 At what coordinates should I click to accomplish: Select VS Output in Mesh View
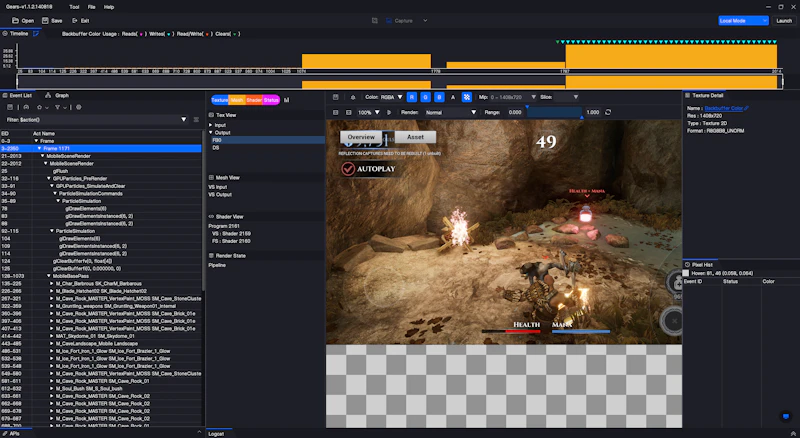click(220, 194)
